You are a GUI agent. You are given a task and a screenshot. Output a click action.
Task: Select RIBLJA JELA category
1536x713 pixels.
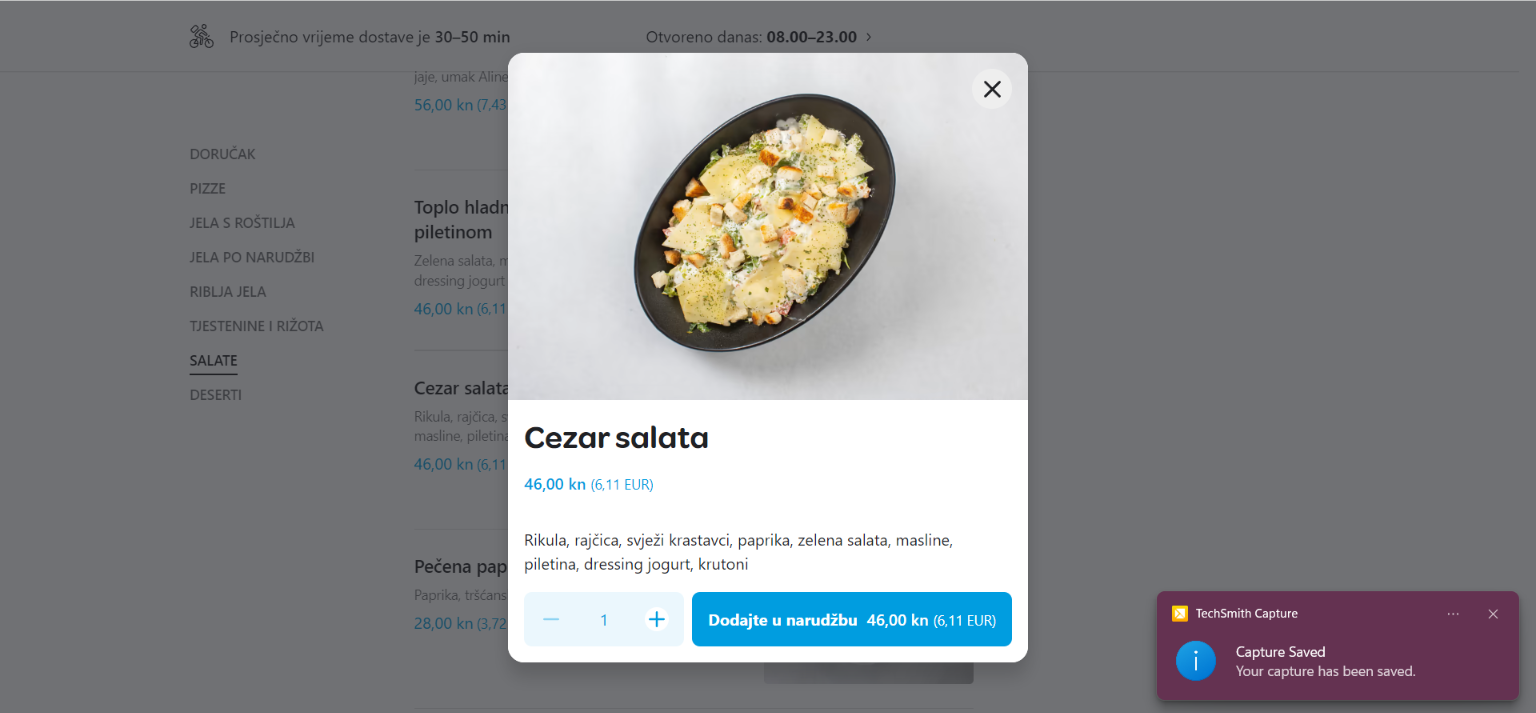pyautogui.click(x=228, y=292)
